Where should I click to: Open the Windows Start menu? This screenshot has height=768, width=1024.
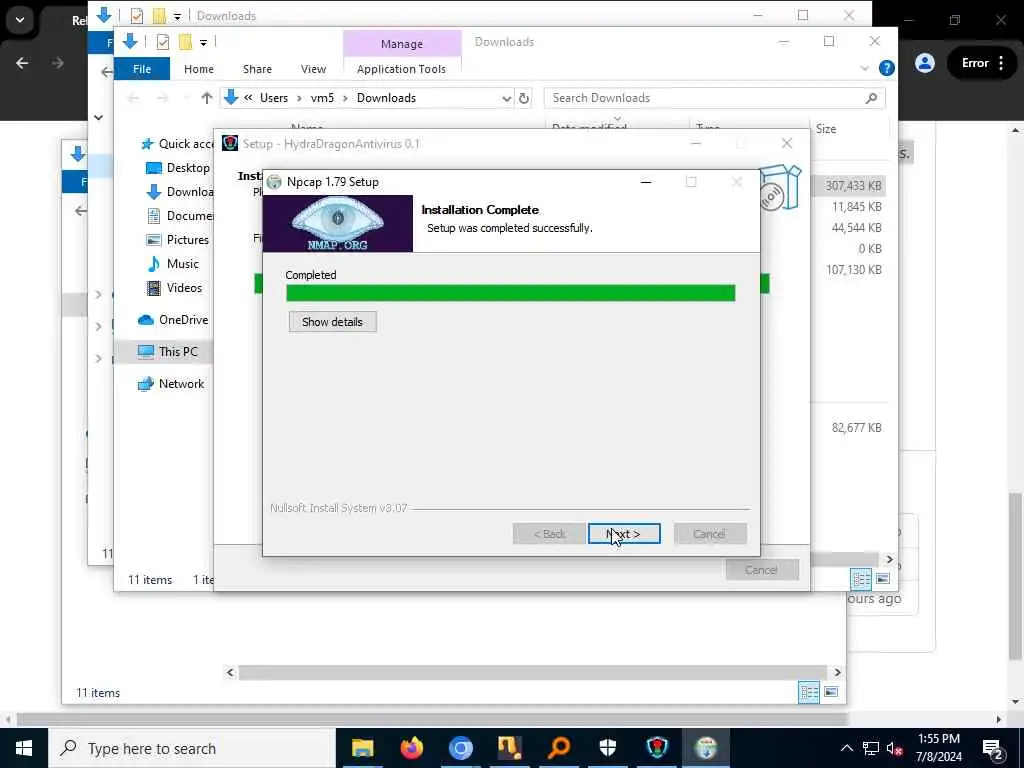[24, 748]
